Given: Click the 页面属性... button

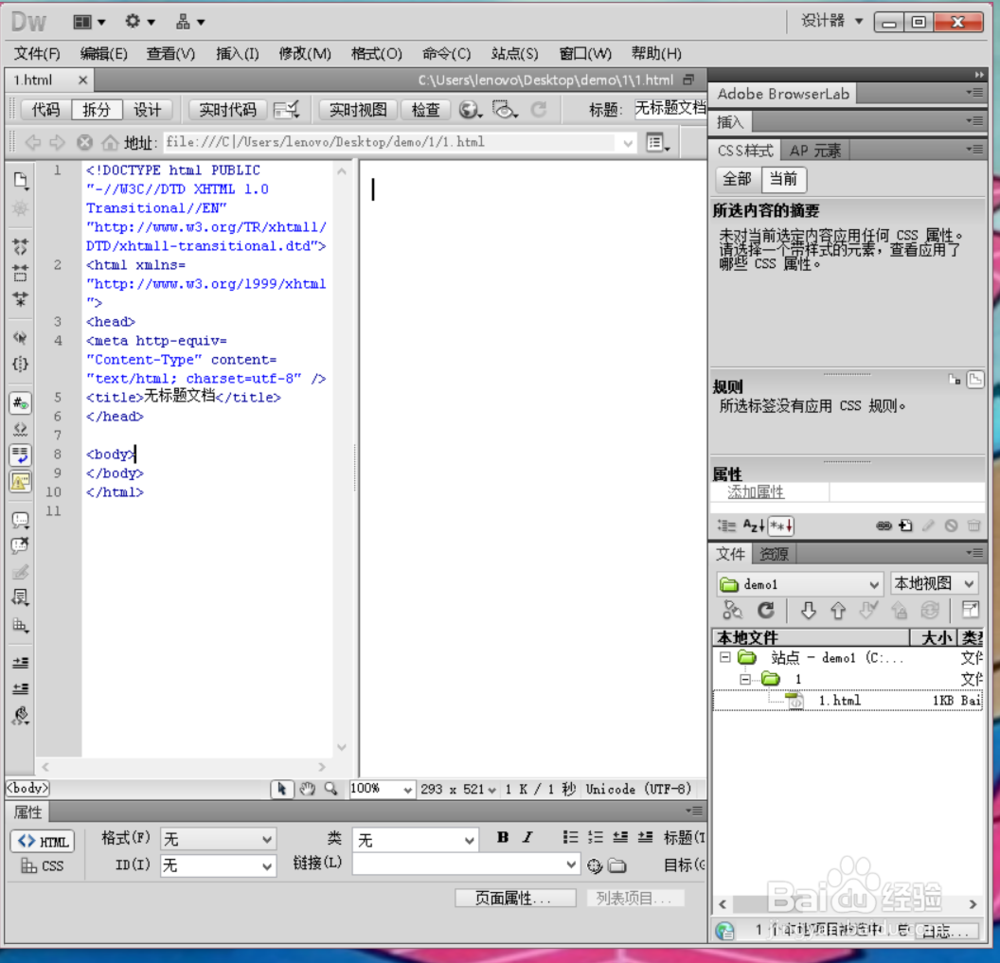Looking at the screenshot, I should [515, 898].
